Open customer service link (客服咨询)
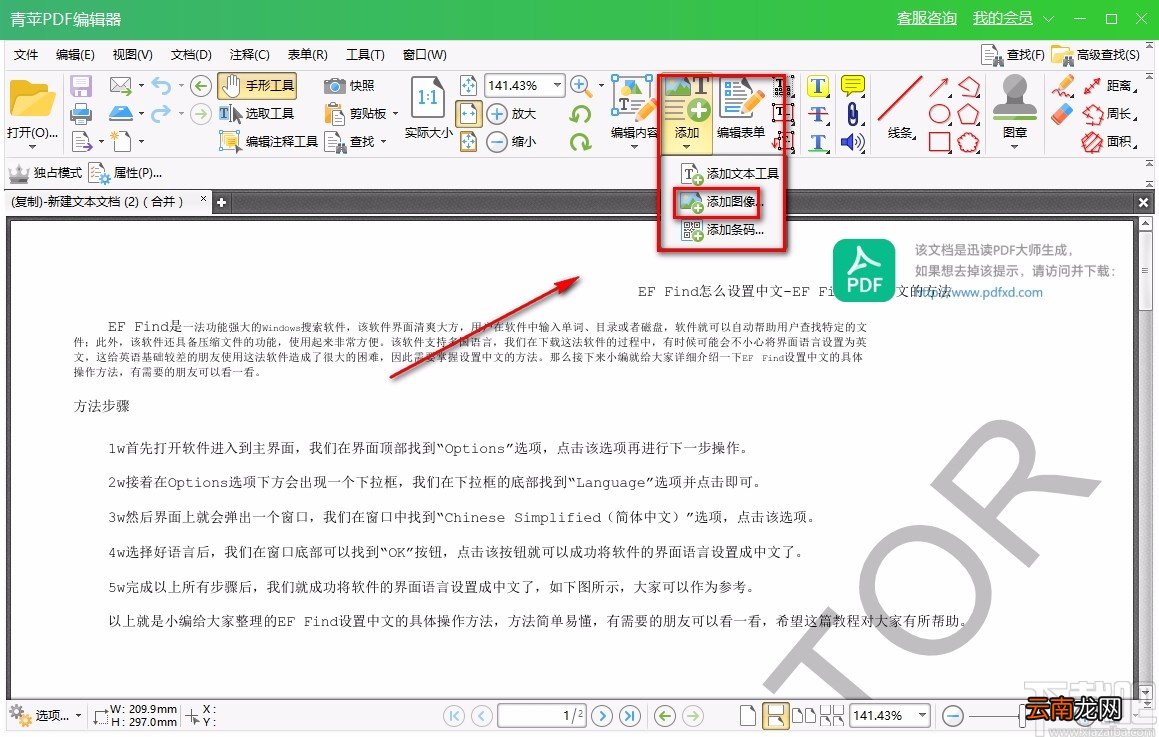Screen dimensions: 1159x737 (x=927, y=18)
